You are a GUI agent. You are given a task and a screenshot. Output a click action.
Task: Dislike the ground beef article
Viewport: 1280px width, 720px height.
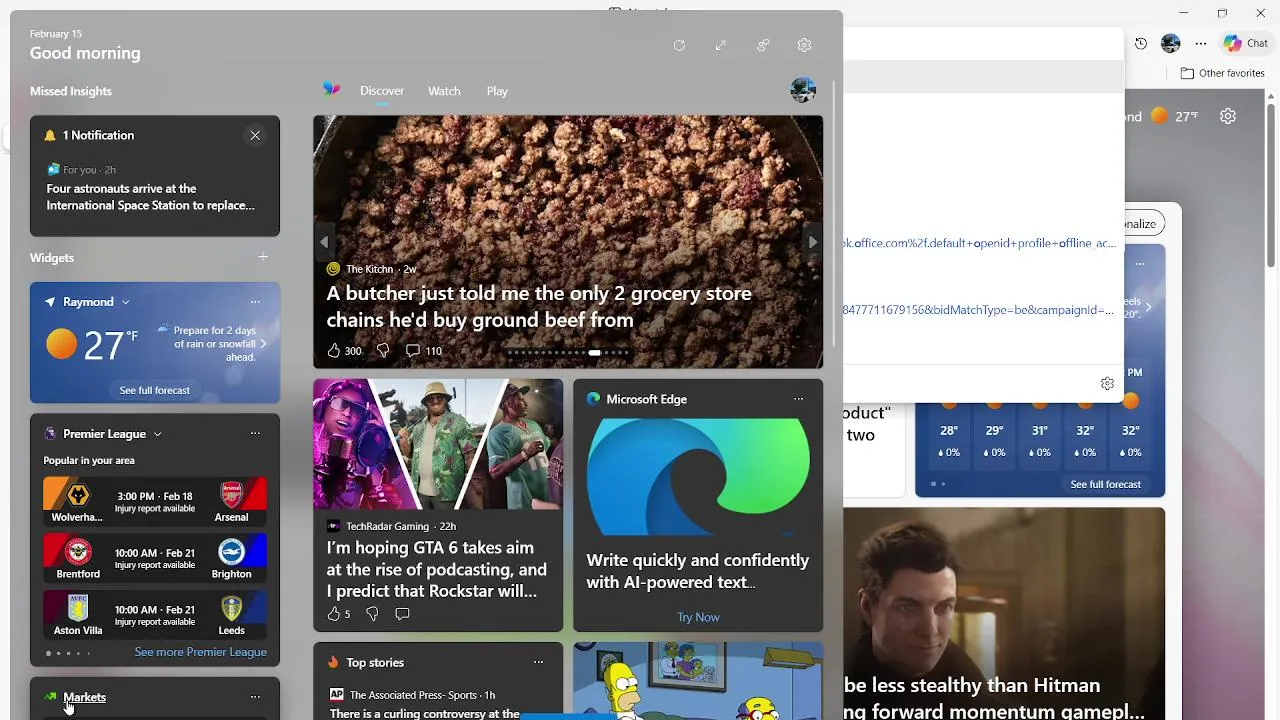[x=382, y=351]
